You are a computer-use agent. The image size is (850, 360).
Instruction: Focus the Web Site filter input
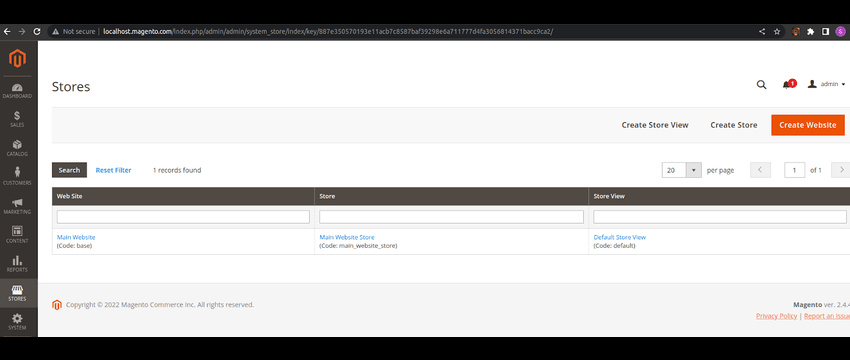(183, 217)
